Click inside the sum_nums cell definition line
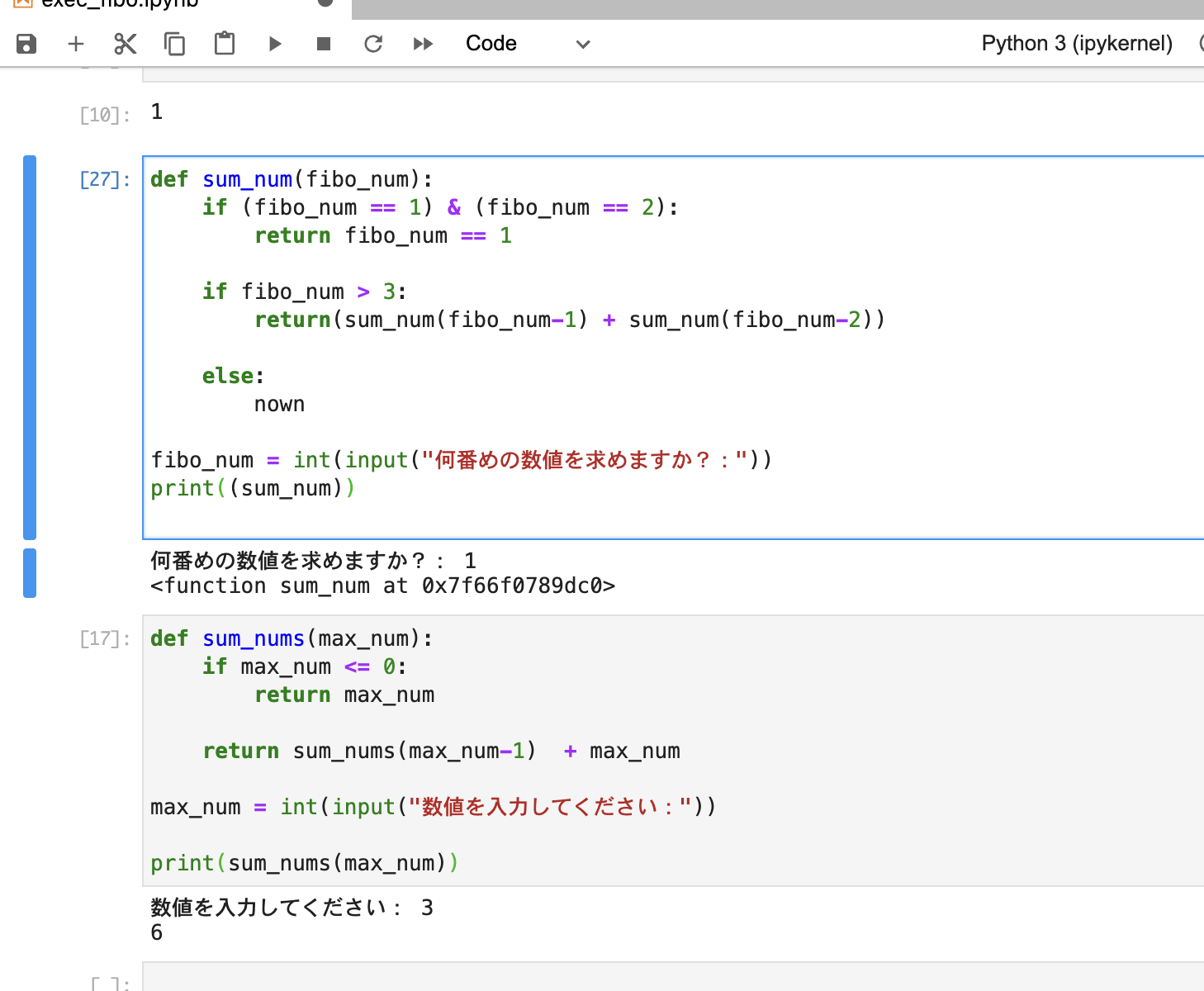This screenshot has width=1204, height=991. pyautogui.click(x=292, y=638)
